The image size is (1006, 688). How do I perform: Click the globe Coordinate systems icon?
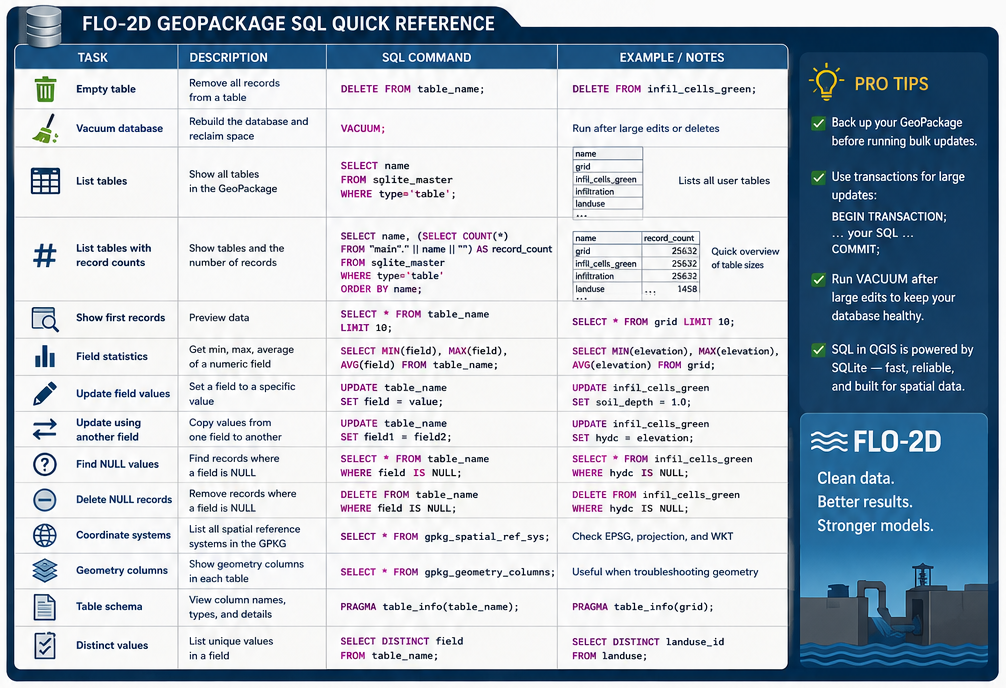coord(45,535)
